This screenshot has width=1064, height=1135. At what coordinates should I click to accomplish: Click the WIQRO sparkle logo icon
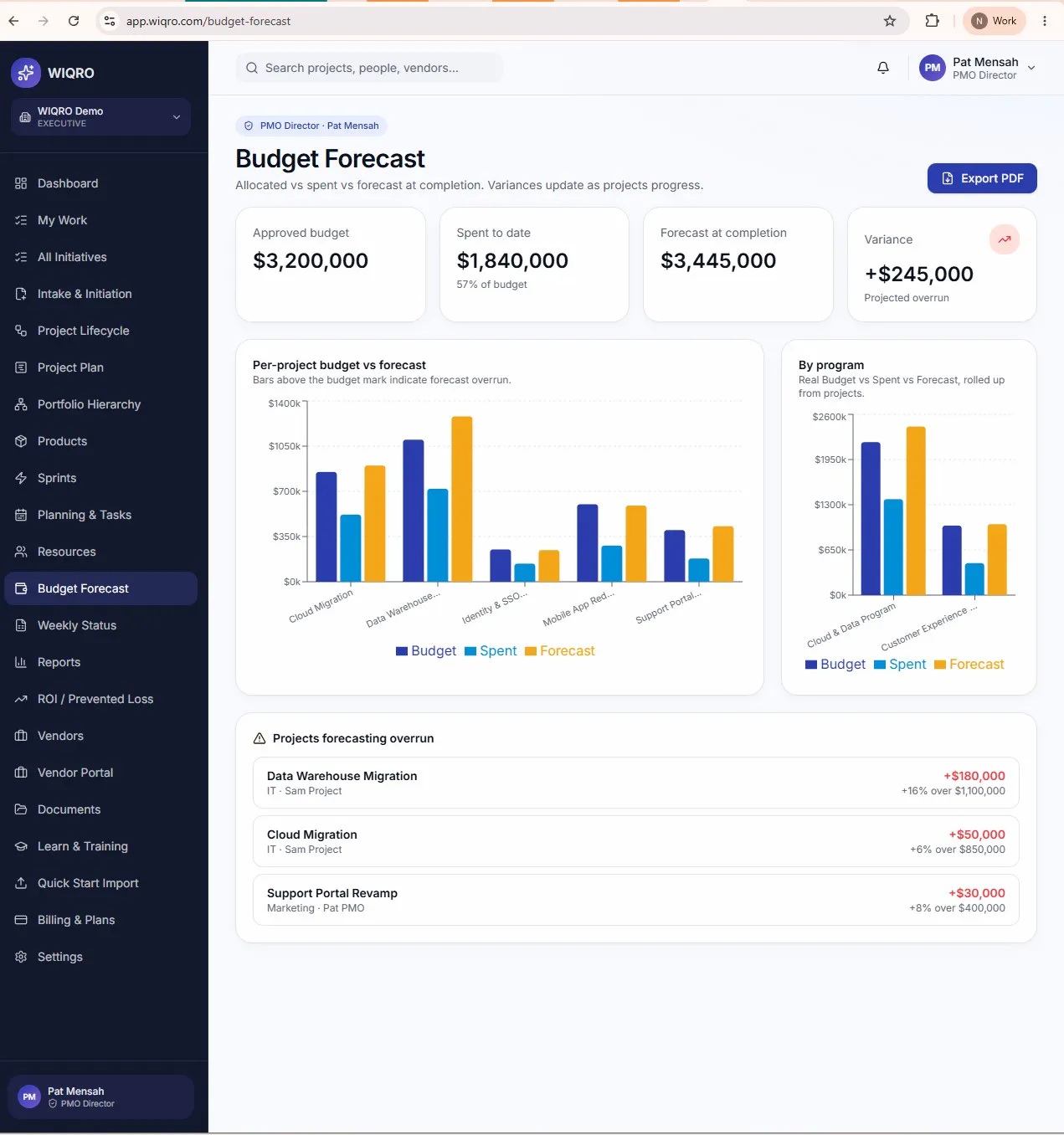26,73
